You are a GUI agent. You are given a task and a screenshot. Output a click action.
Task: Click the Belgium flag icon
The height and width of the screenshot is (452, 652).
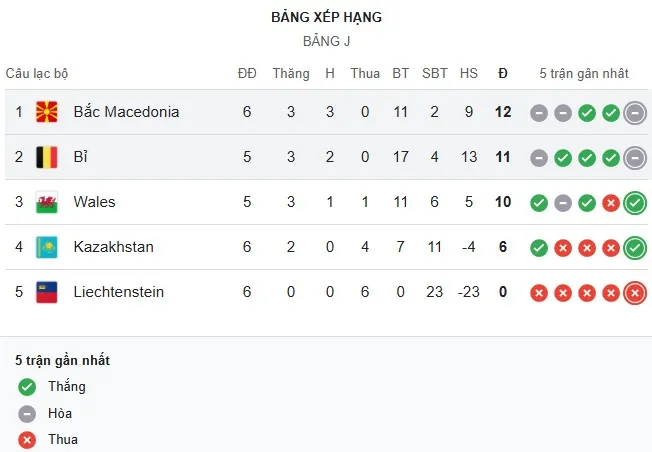click(47, 157)
